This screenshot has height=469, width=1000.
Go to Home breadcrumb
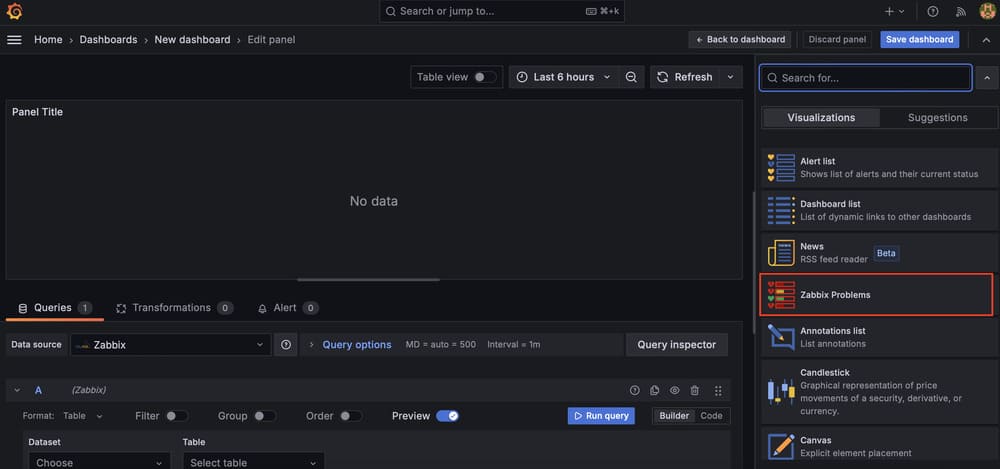click(x=48, y=40)
